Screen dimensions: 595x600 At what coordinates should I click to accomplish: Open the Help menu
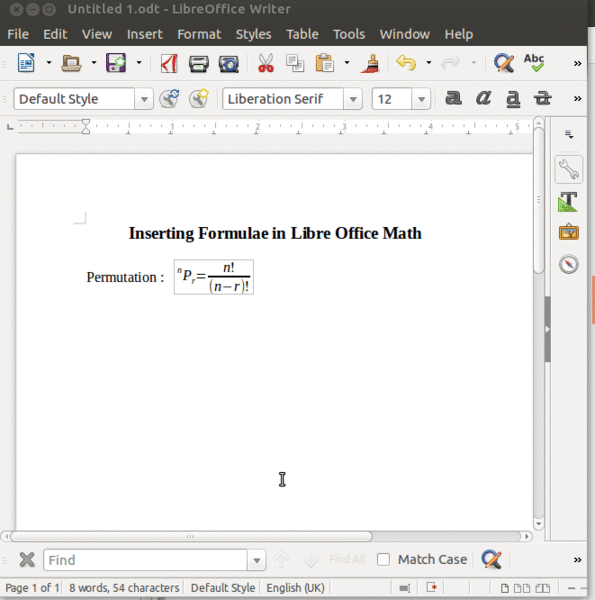(459, 34)
